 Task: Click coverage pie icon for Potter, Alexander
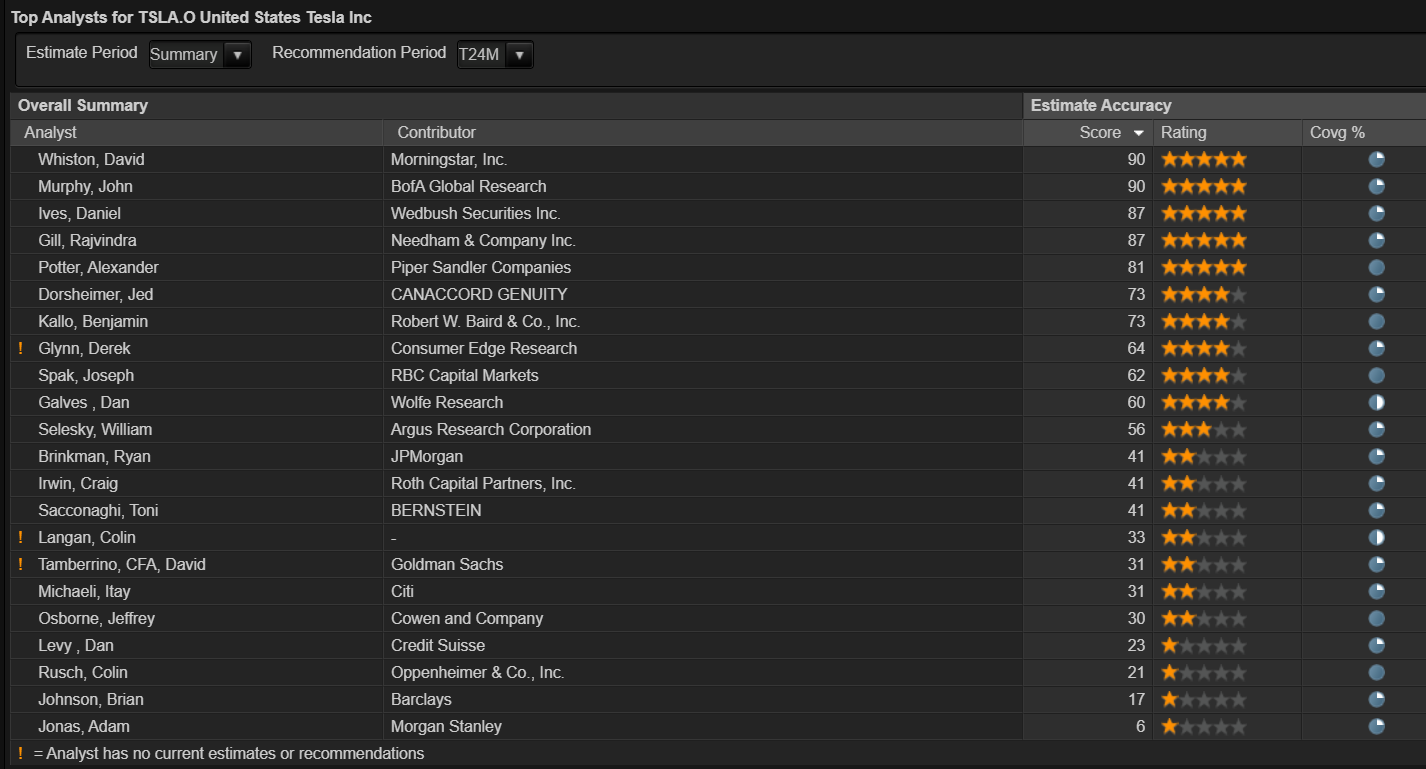click(x=1377, y=267)
